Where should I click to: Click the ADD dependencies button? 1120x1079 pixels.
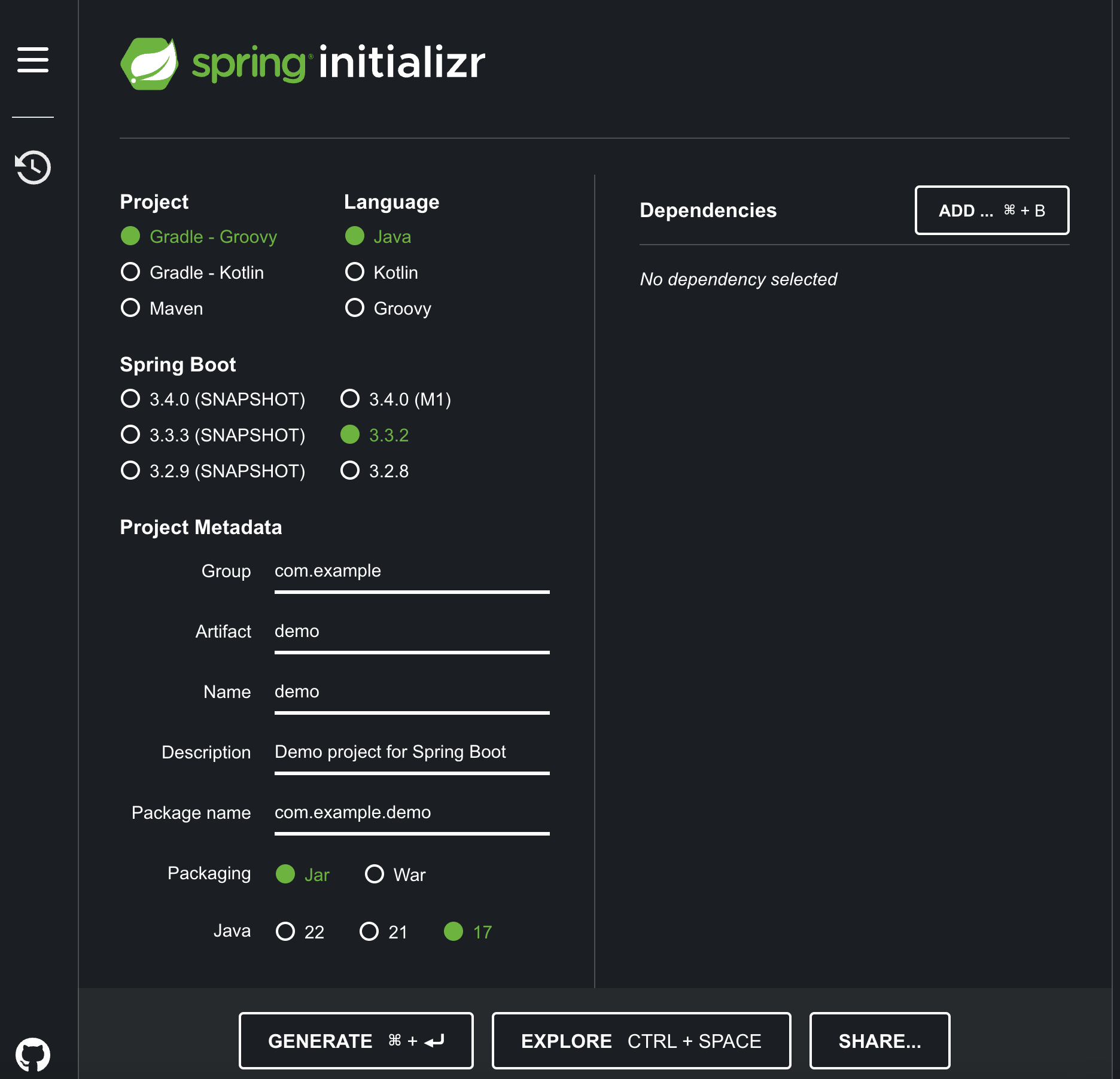pos(991,211)
